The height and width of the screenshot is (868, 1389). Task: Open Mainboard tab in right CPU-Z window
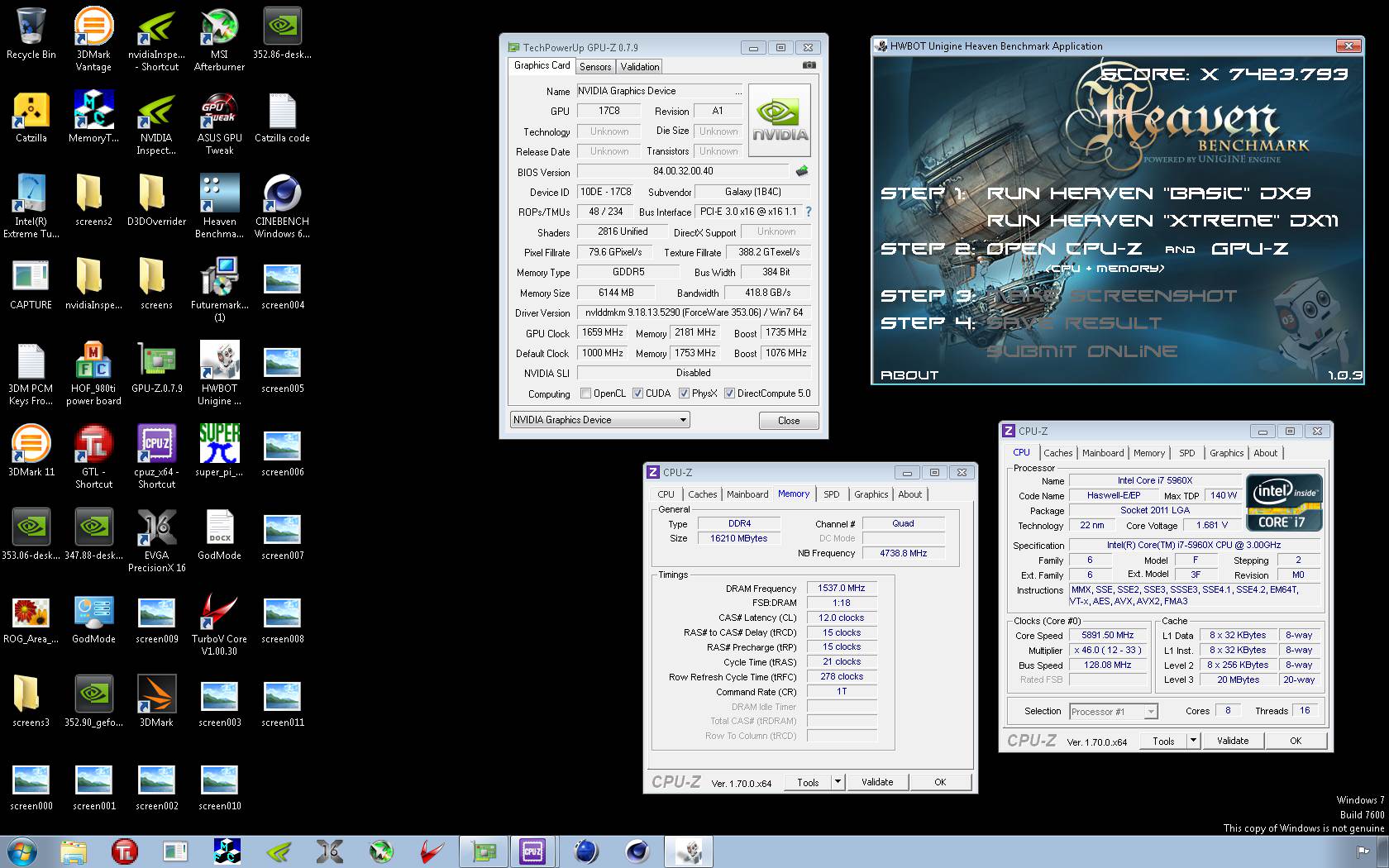pyautogui.click(x=1103, y=453)
